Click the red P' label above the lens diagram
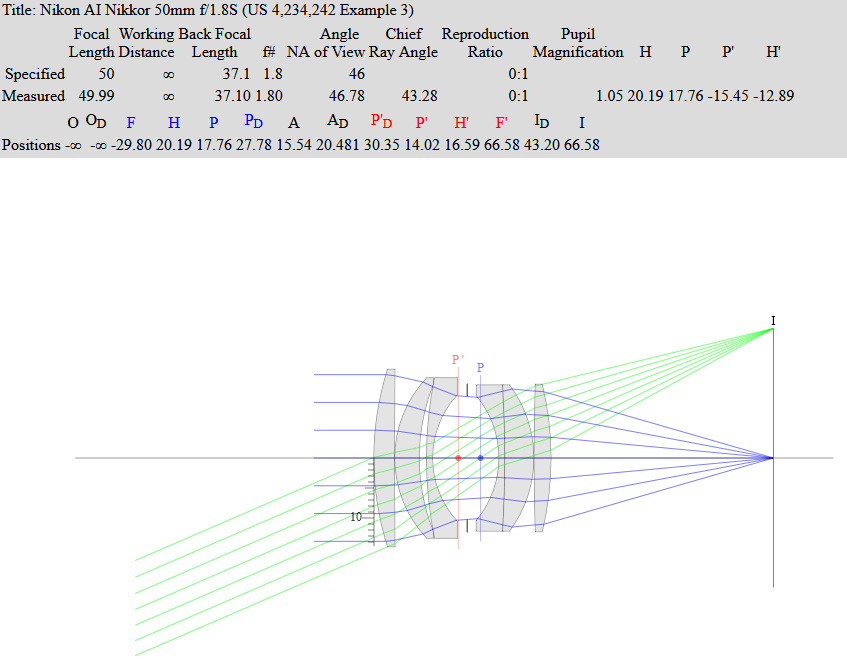 458,359
